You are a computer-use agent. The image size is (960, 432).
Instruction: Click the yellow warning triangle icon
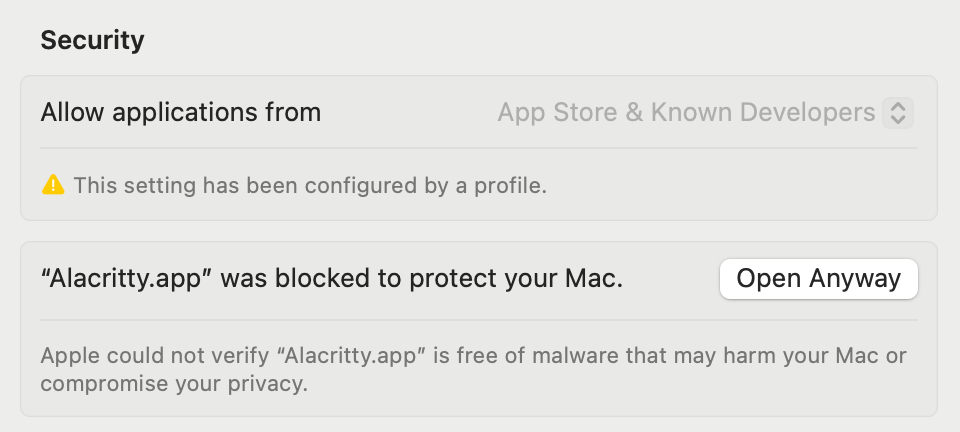52,185
